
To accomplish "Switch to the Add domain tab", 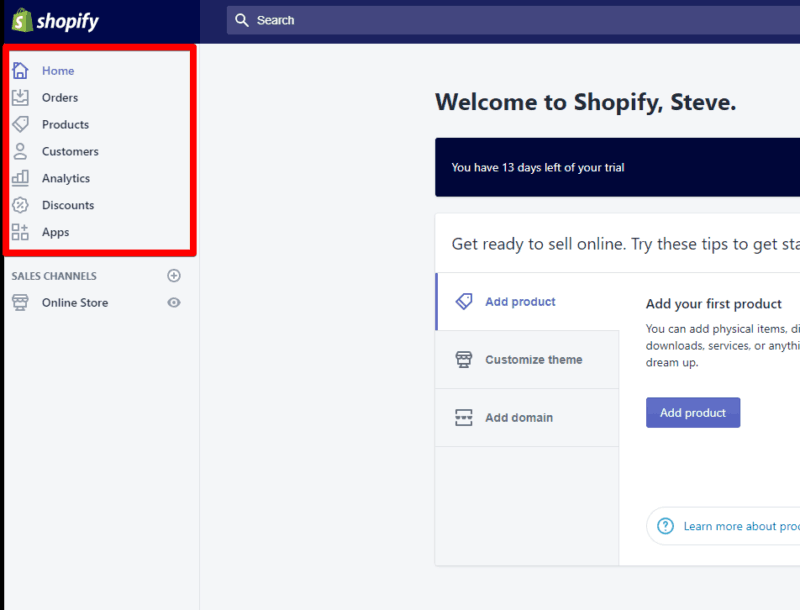I will click(x=527, y=418).
